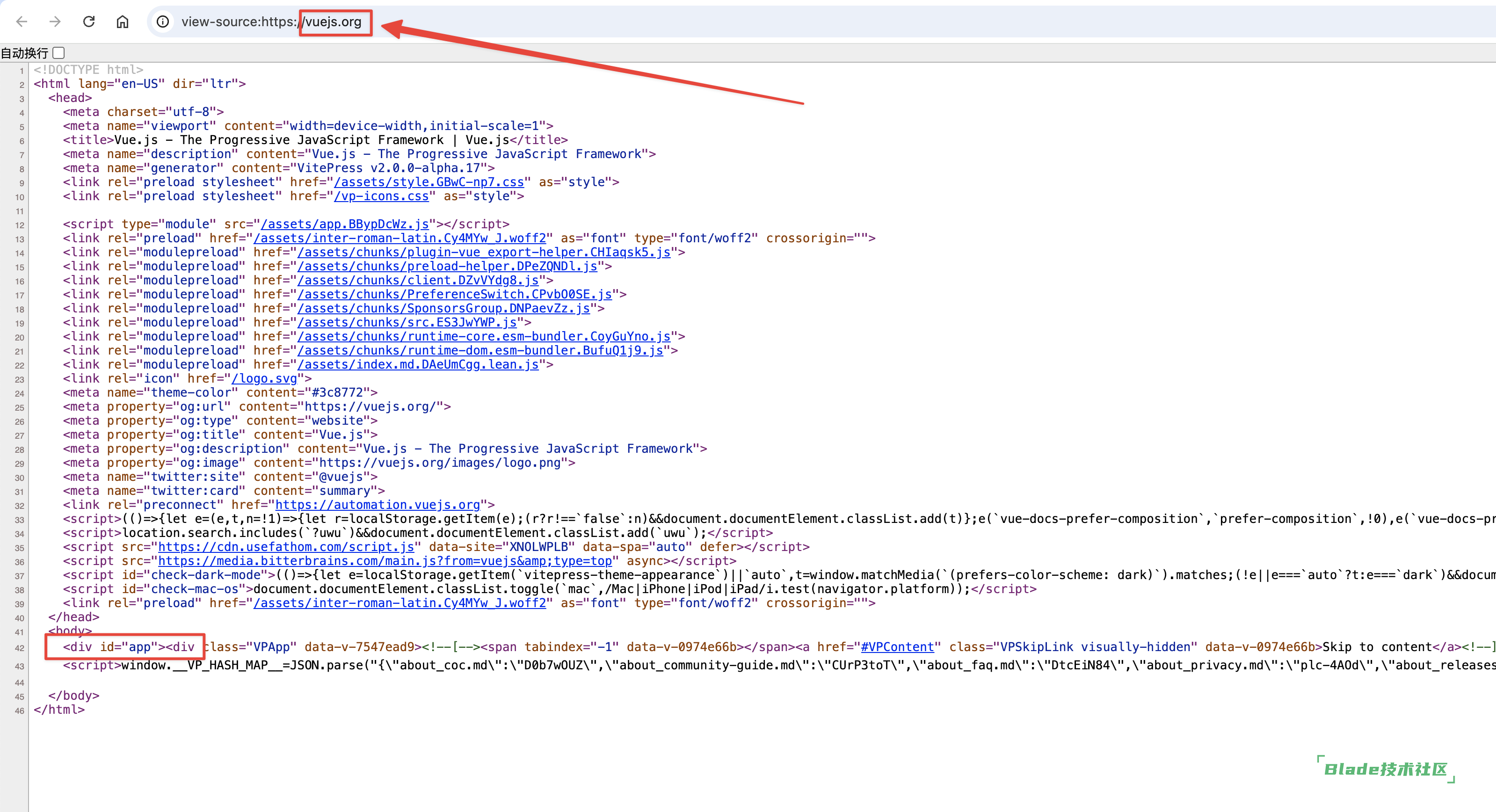The width and height of the screenshot is (1496, 812).
Task: Click the 'Skip to content' text on line 42
Action: [1377, 646]
